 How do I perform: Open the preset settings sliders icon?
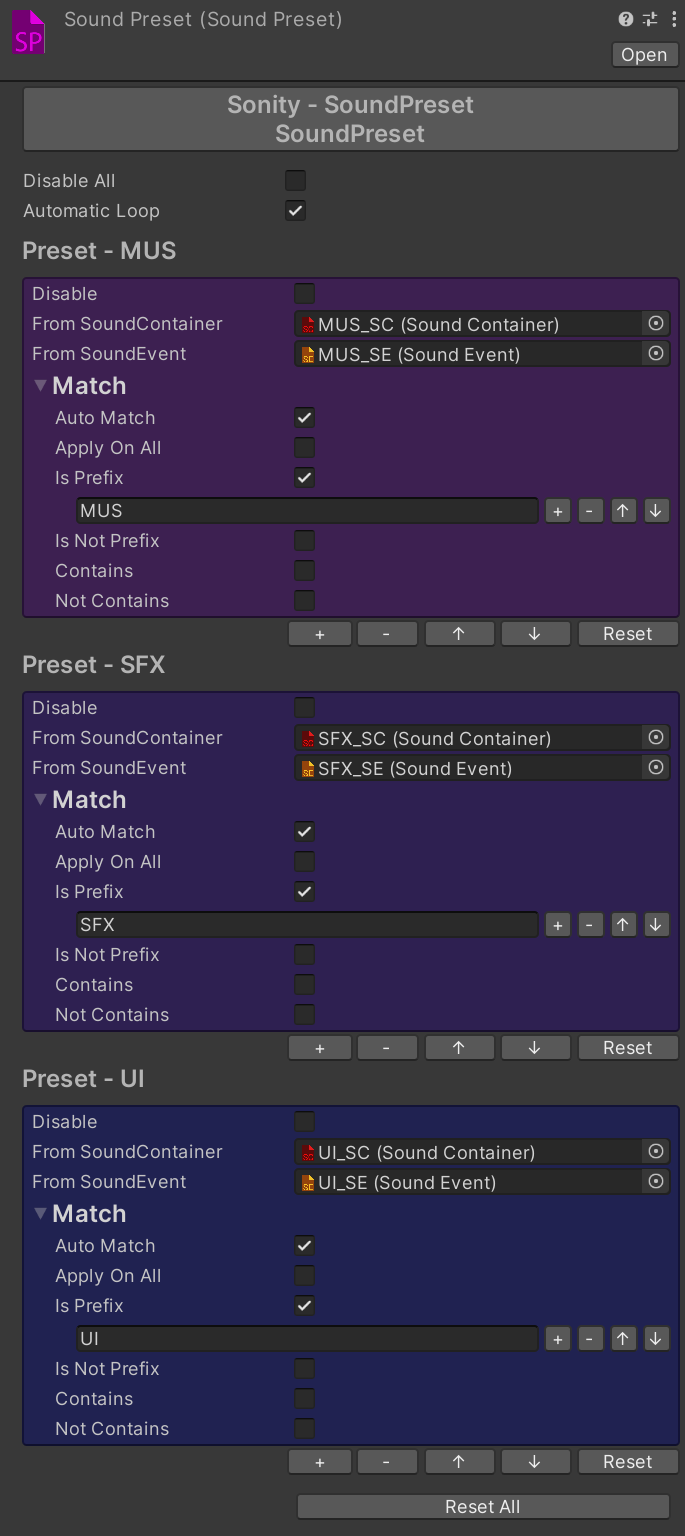point(650,19)
